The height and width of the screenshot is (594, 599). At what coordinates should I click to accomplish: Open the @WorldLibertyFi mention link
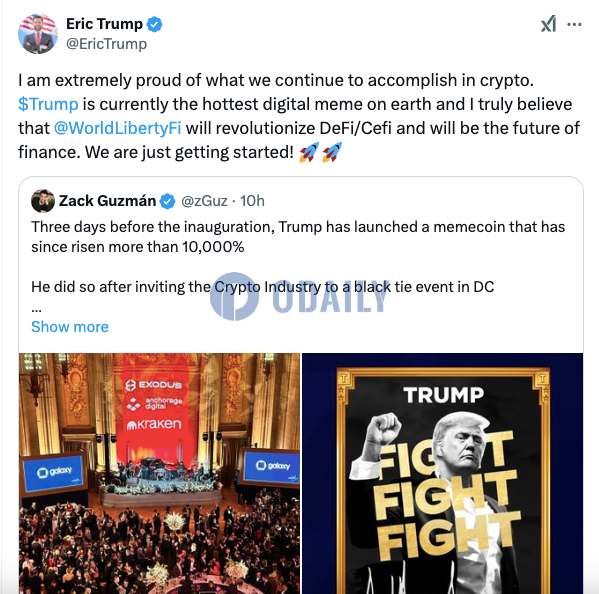[x=117, y=128]
